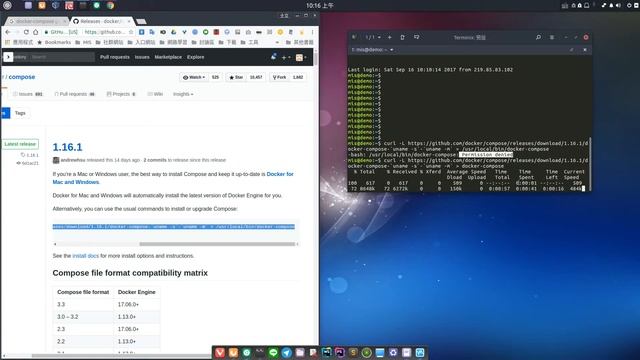Click the clock in the top panel
The height and width of the screenshot is (360, 640).
[320, 5]
